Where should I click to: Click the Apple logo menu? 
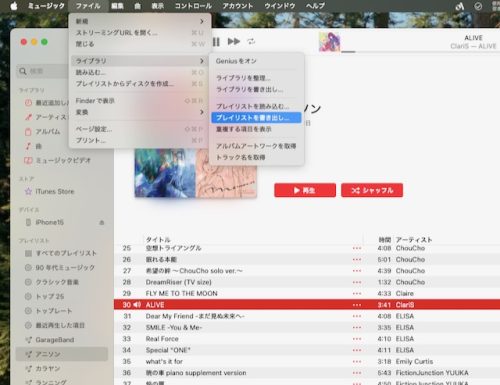pos(14,6)
